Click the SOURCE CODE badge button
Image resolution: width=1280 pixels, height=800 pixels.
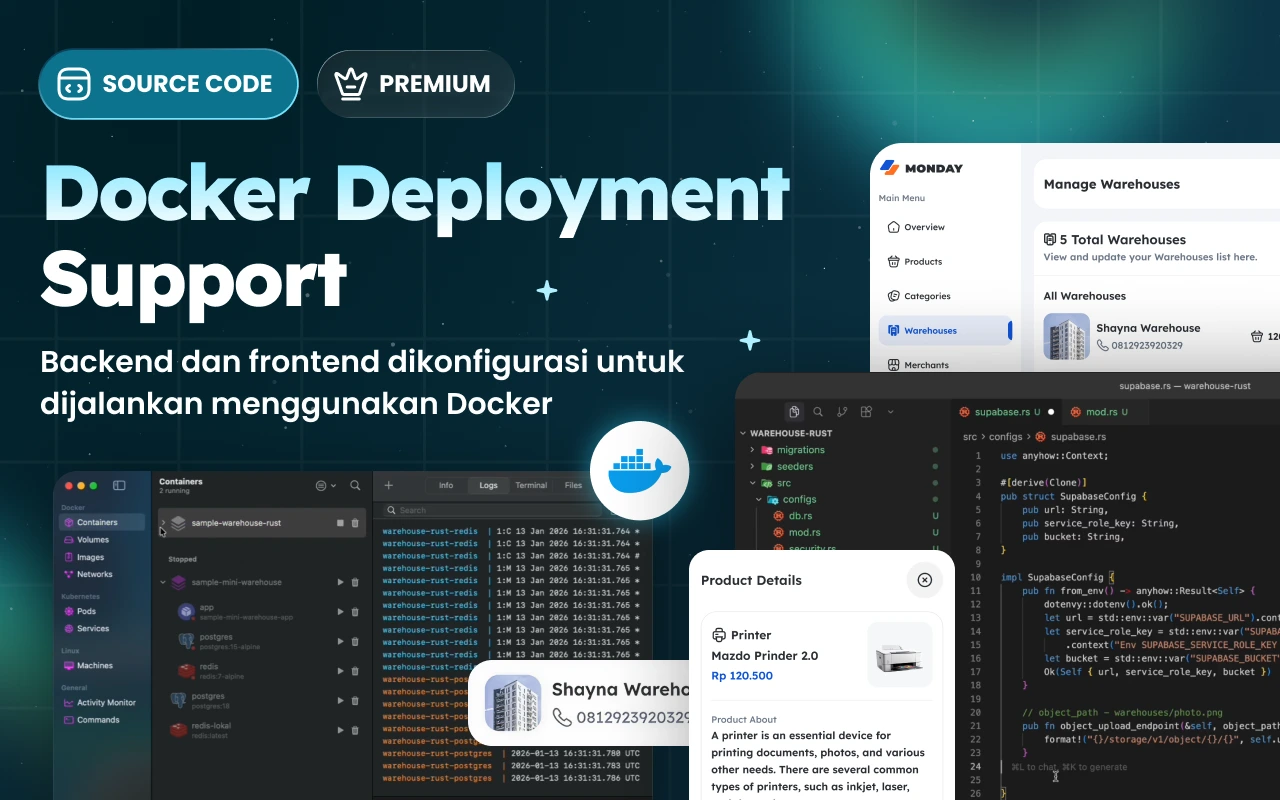tap(168, 84)
